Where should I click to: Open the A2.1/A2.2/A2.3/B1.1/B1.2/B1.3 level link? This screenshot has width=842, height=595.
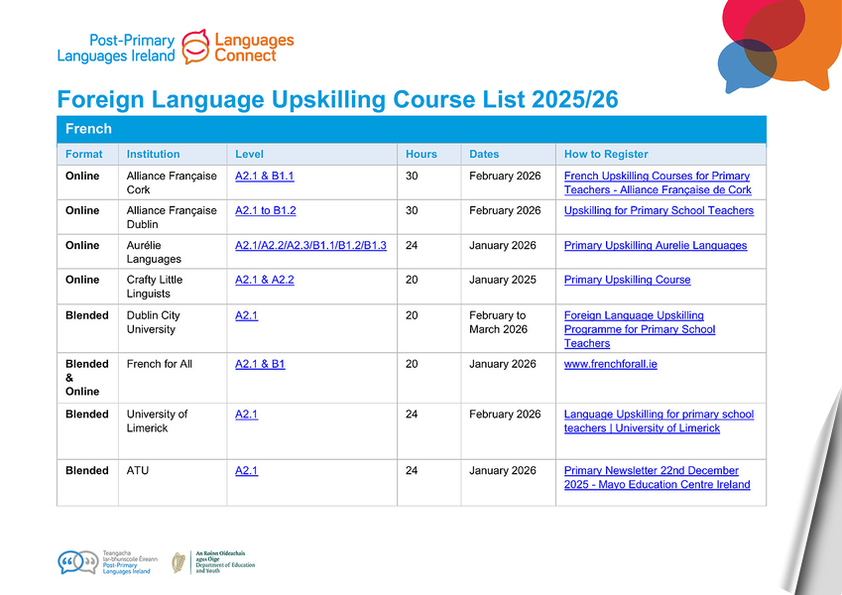coord(310,246)
